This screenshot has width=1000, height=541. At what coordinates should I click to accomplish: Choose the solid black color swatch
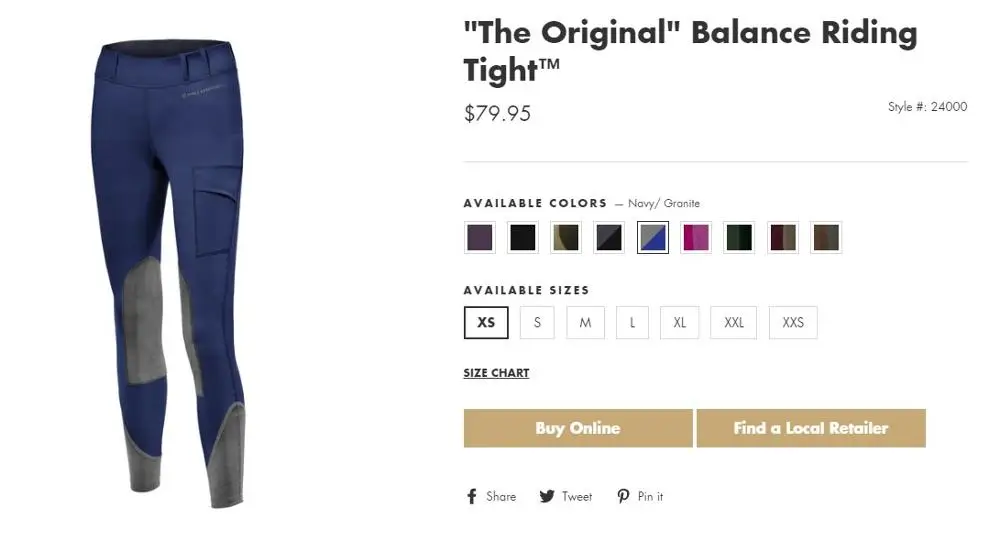[x=523, y=238]
